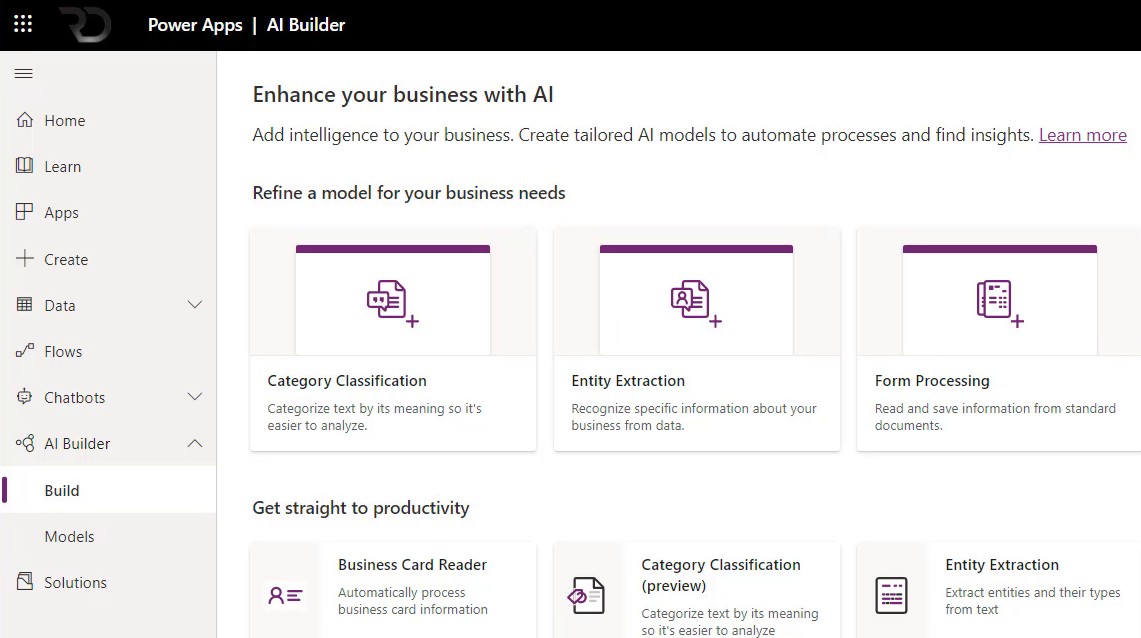Viewport: 1141px width, 638px height.
Task: Click the Category Classification card icon
Action: click(393, 303)
